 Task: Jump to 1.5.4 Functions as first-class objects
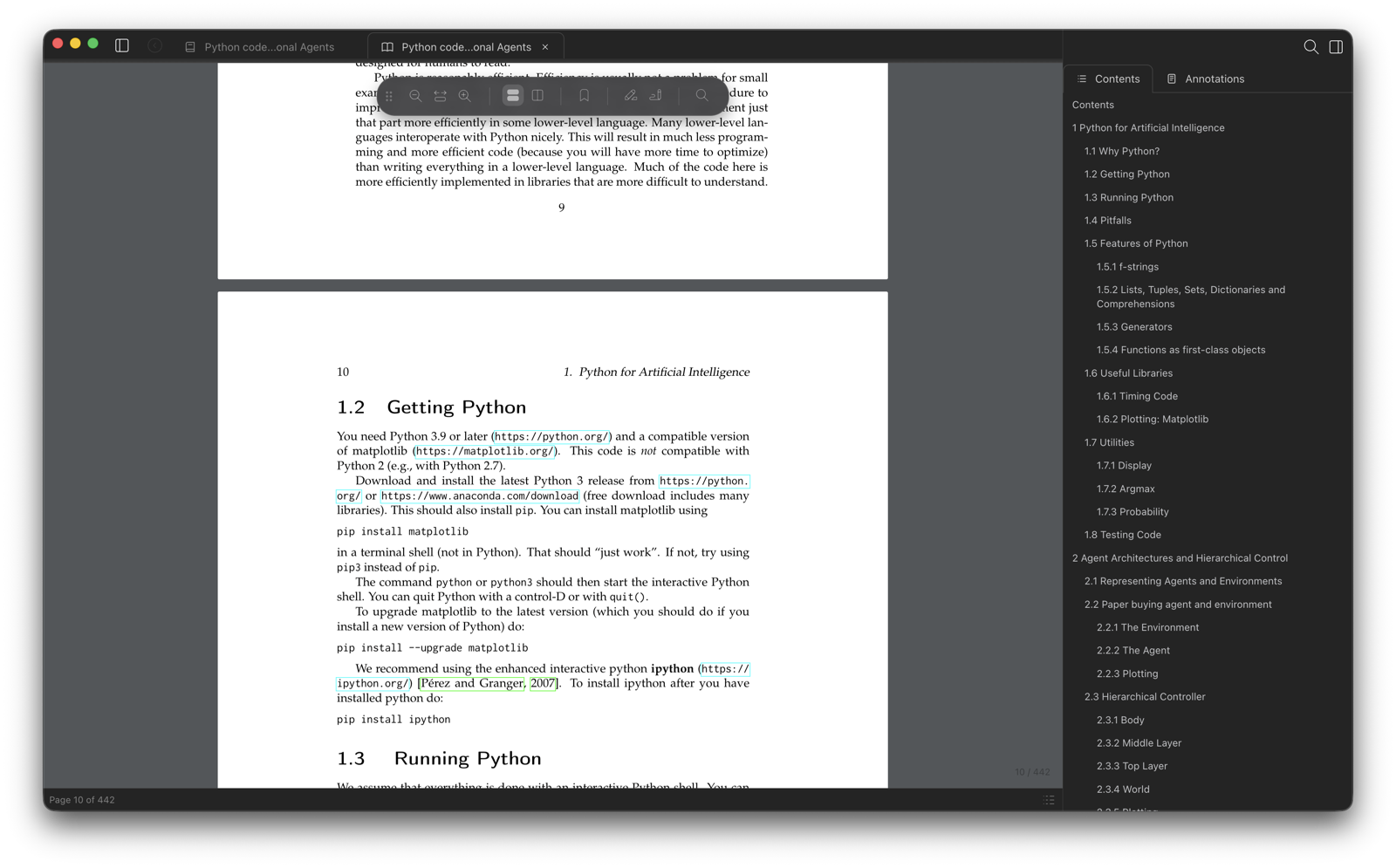1180,350
